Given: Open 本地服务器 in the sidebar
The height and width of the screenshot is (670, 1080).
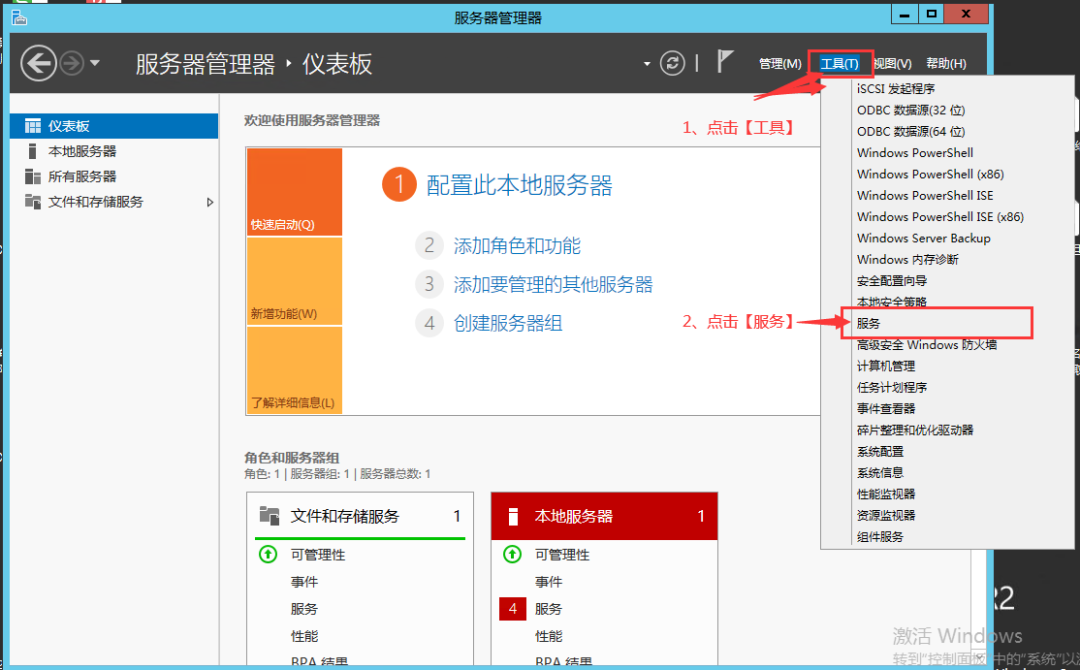Looking at the screenshot, I should click(x=82, y=151).
